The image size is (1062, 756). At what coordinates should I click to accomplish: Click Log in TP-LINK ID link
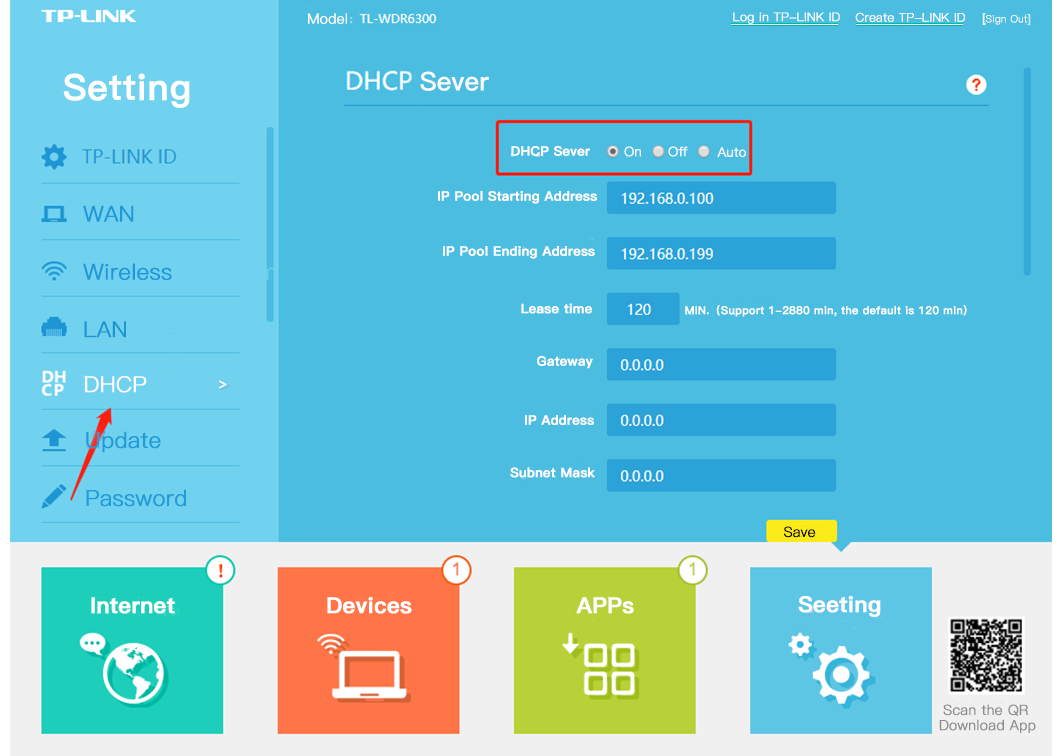tap(786, 18)
